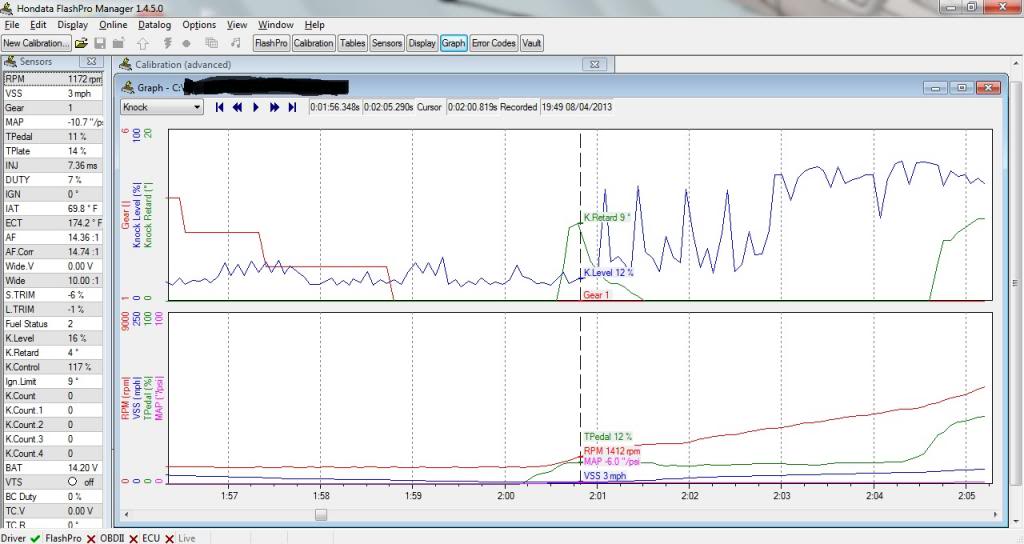Select the K.Level sensor row
Screen dimensions: 1024x544
tap(52, 338)
